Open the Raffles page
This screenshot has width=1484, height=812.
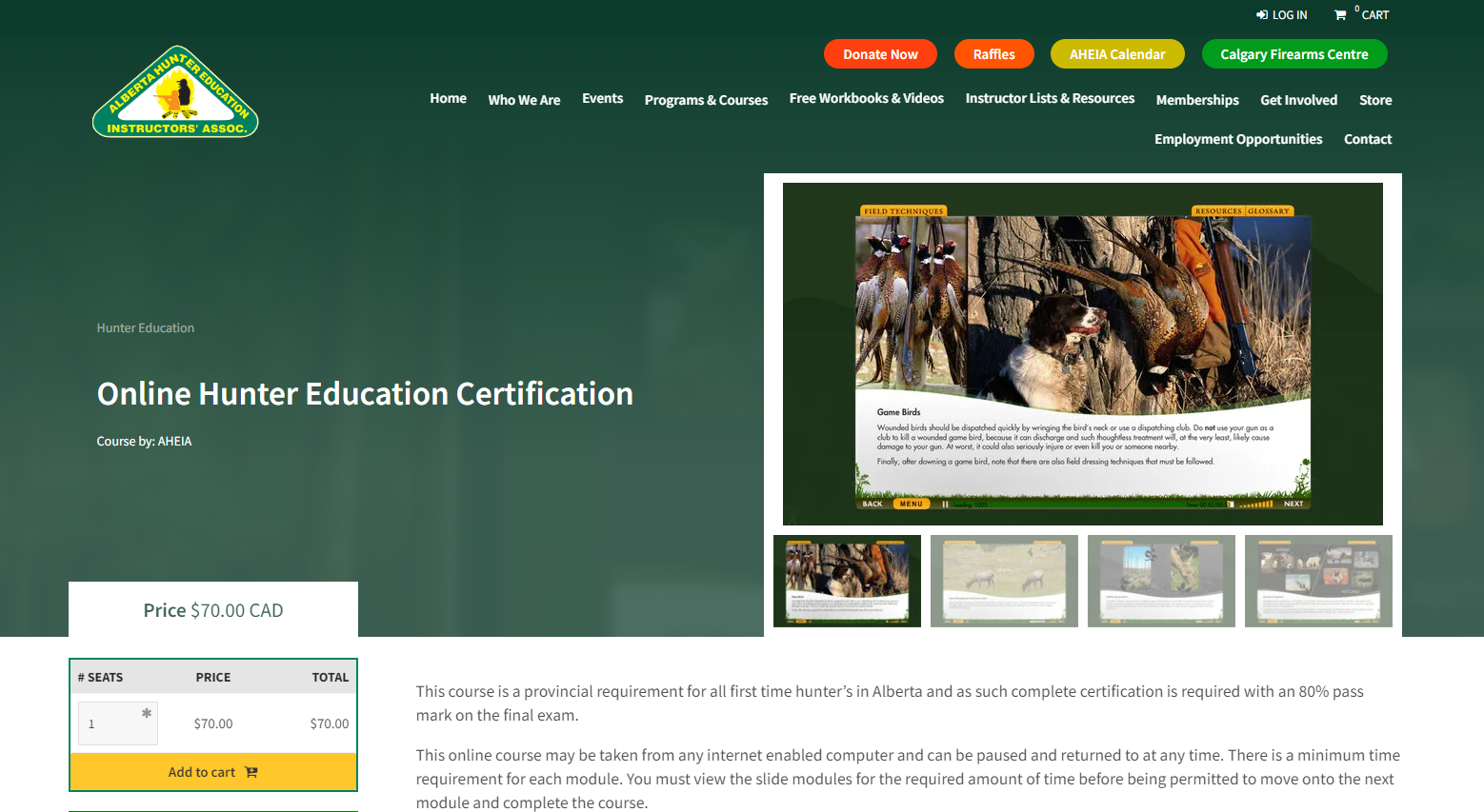[x=993, y=53]
